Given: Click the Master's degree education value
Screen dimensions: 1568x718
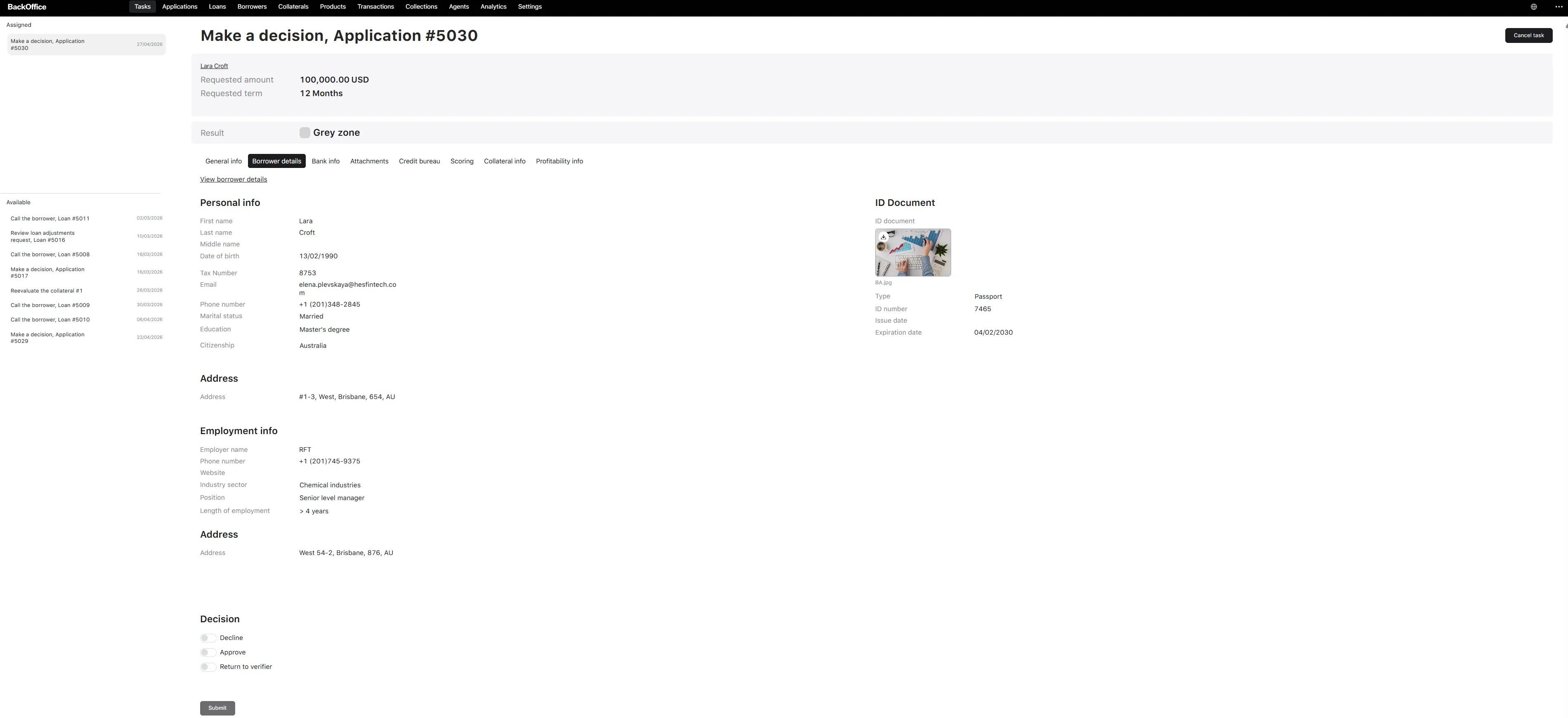Looking at the screenshot, I should (x=324, y=330).
